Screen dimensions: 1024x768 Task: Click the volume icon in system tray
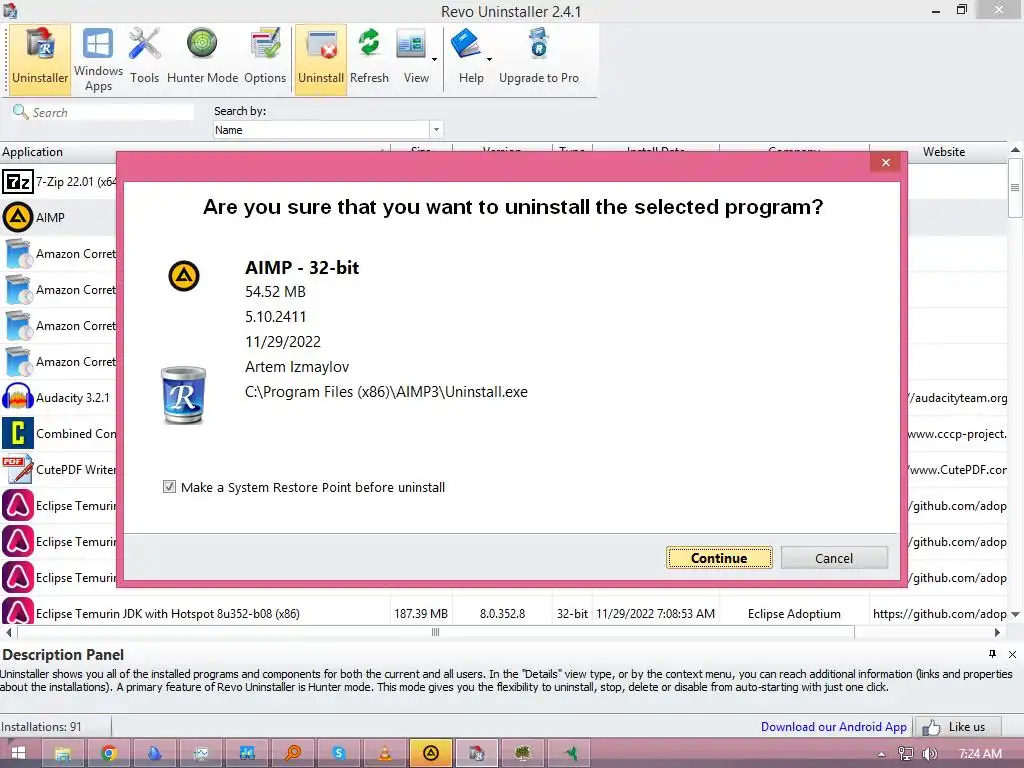(x=929, y=754)
